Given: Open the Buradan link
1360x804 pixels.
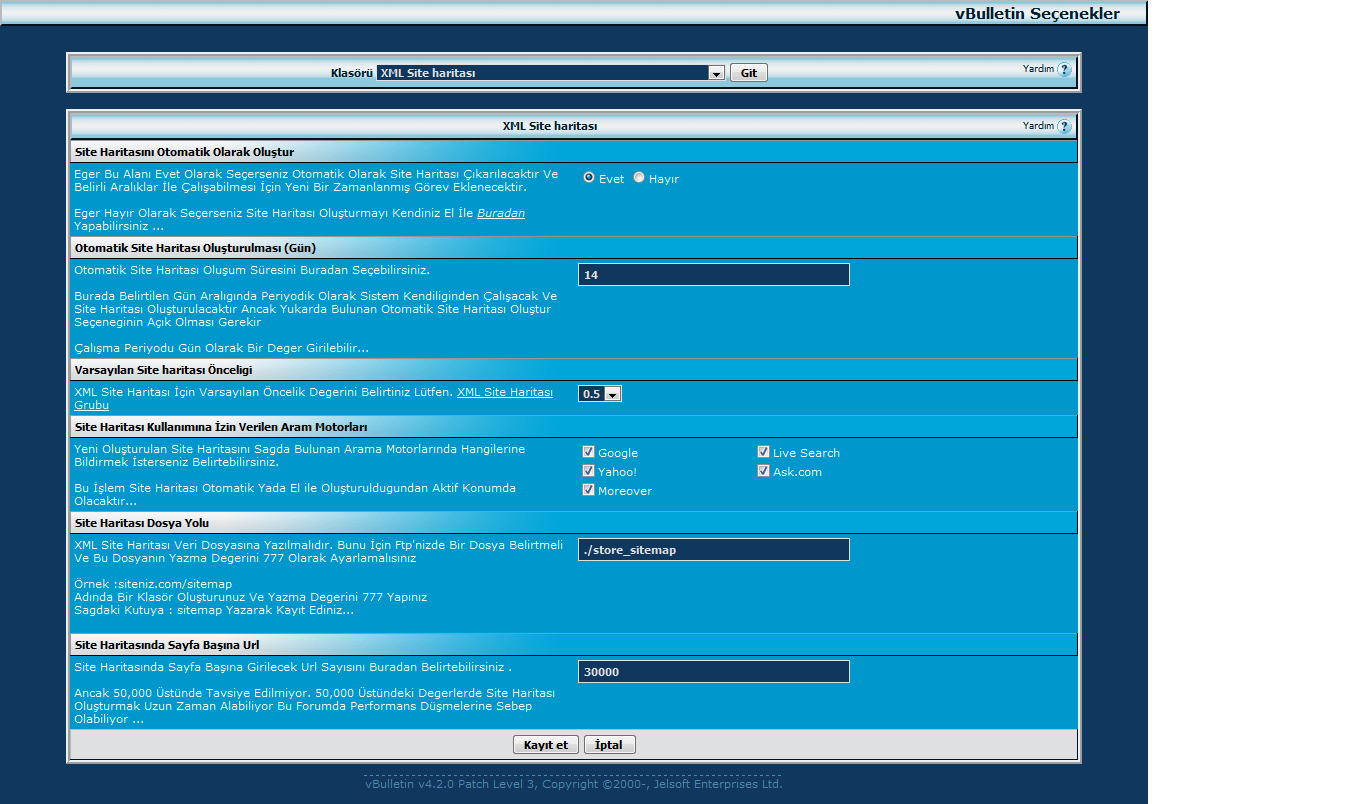Looking at the screenshot, I should [500, 213].
